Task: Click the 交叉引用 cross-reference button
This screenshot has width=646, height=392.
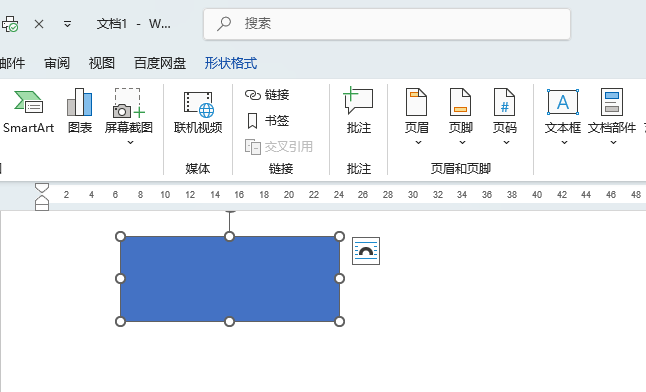Action: [279, 146]
